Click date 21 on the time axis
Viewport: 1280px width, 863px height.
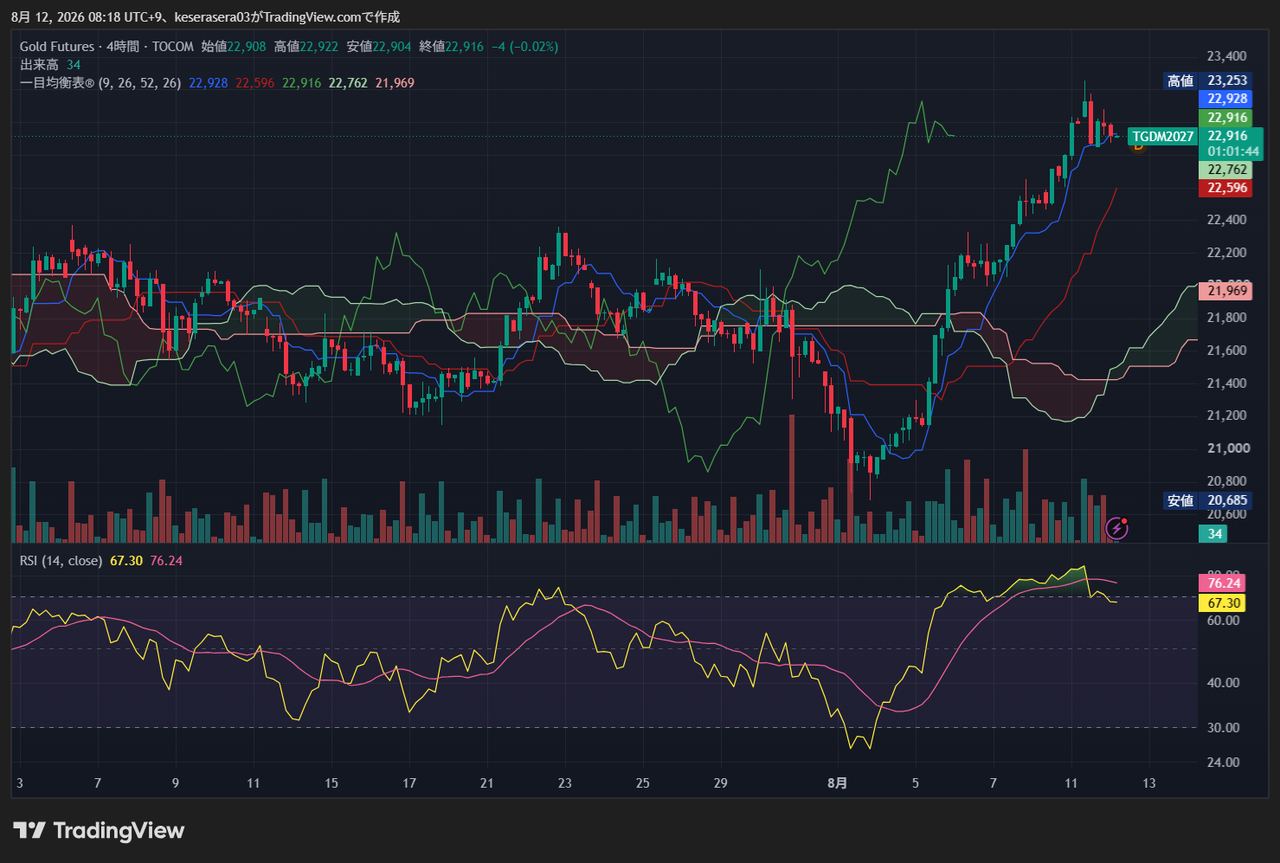point(487,783)
